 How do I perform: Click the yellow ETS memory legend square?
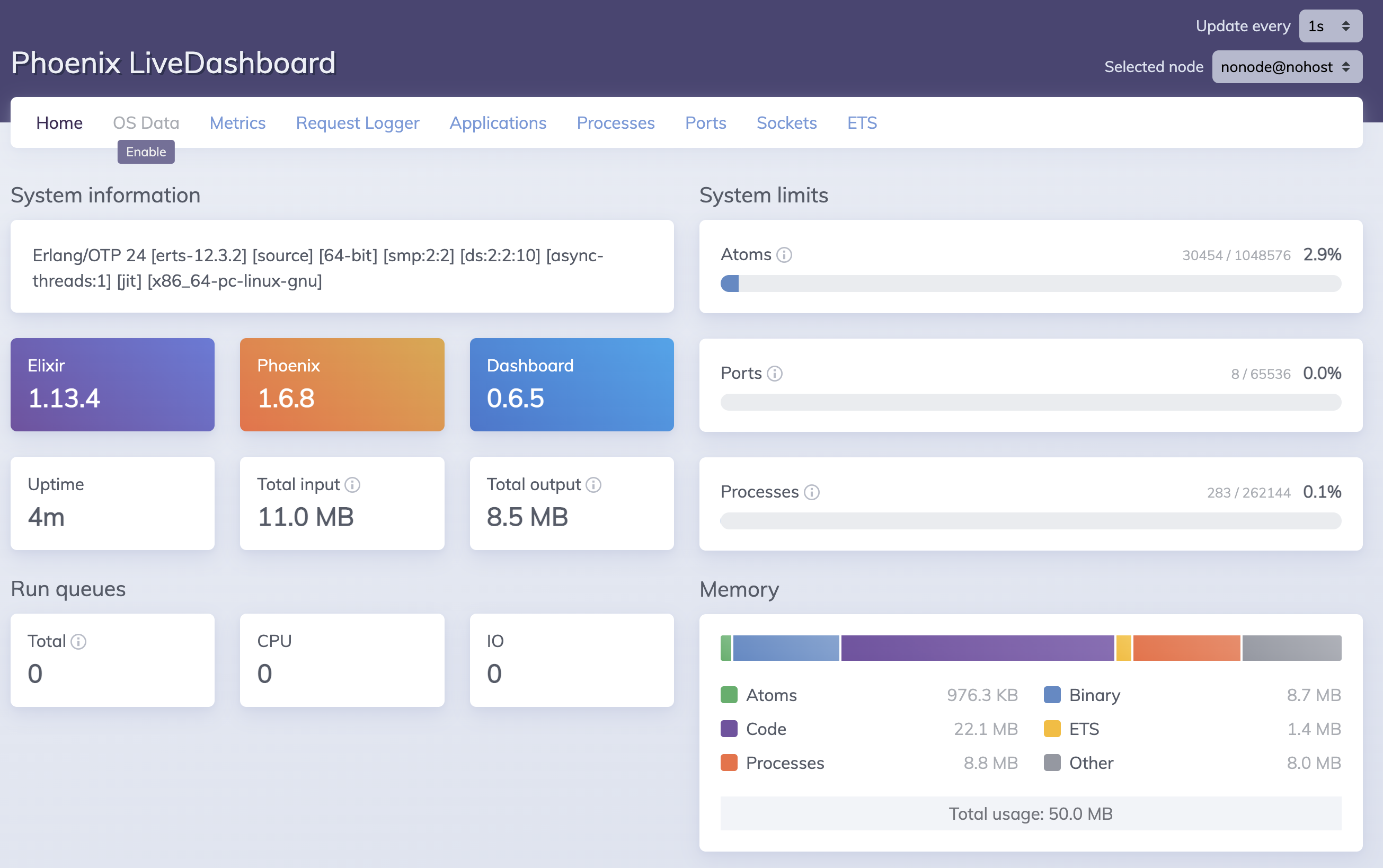click(1051, 729)
